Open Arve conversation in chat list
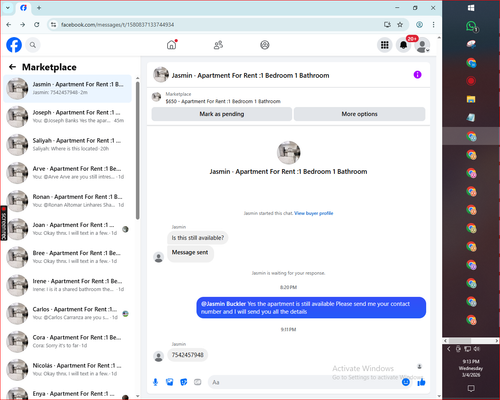The width and height of the screenshot is (500, 400). 68,173
